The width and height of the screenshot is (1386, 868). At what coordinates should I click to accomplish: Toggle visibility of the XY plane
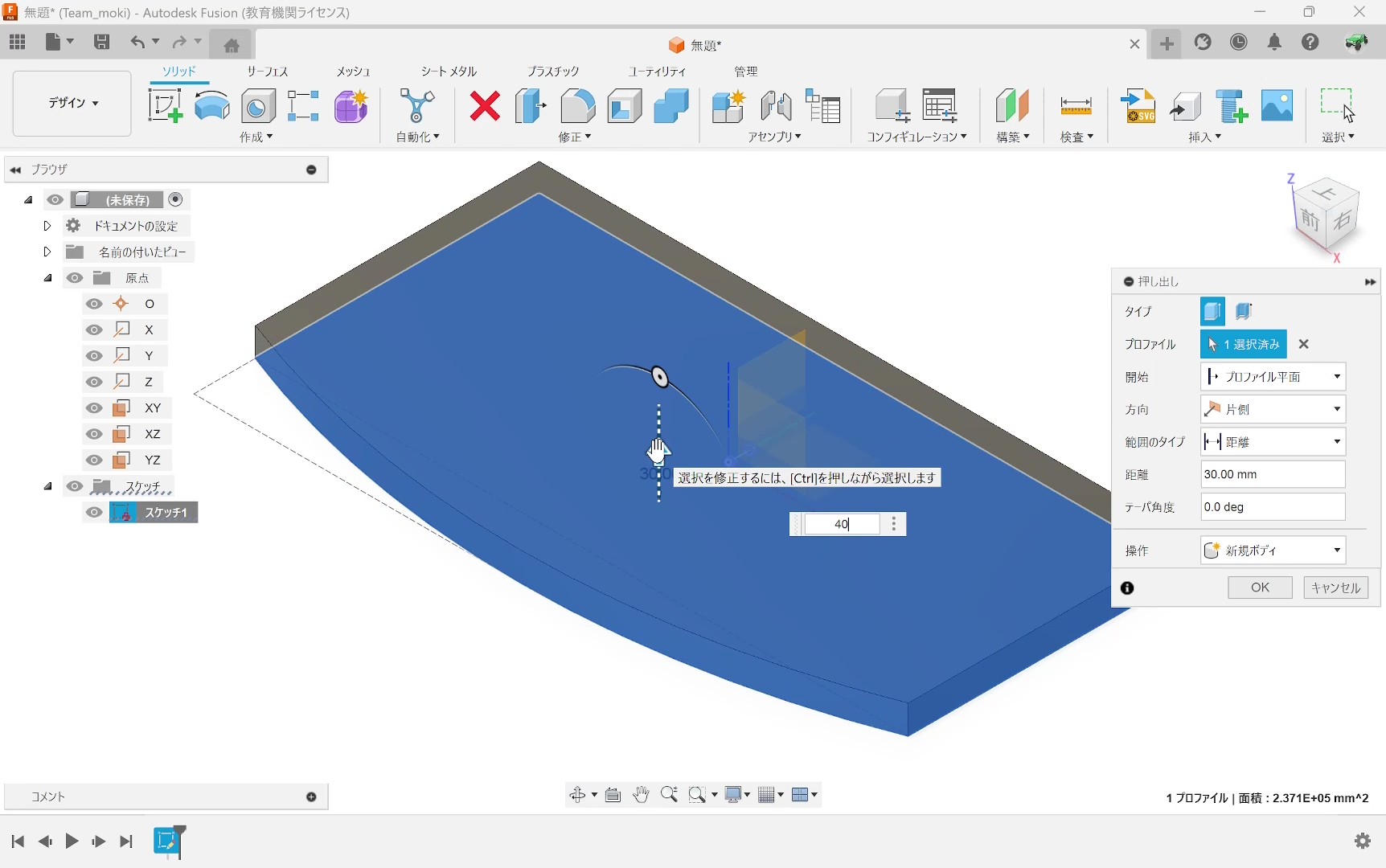(x=94, y=408)
